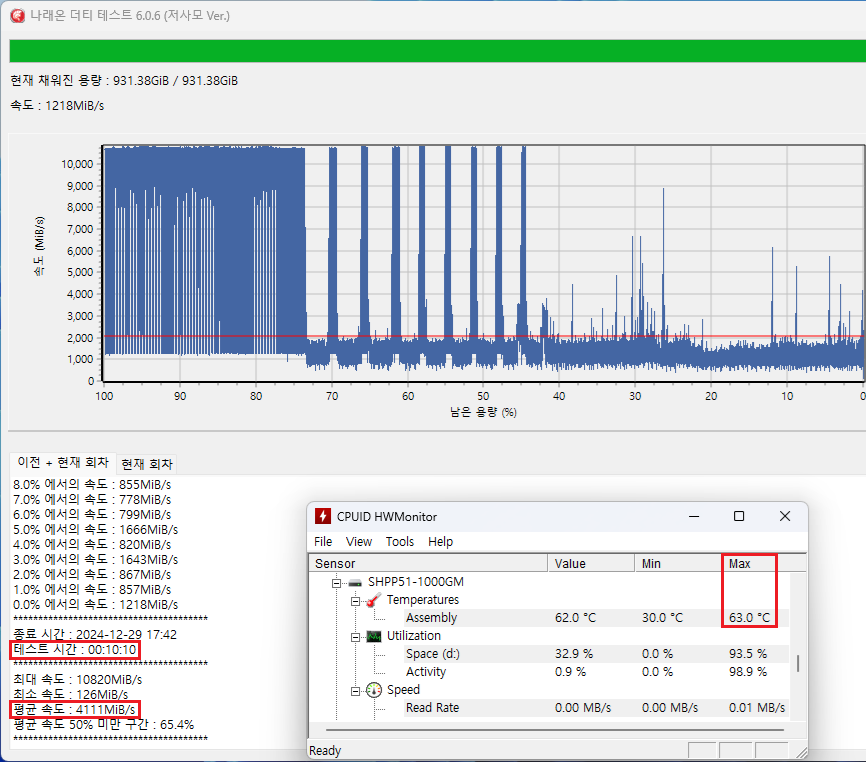
Task: Click the SHPP51-1000GM drive icon
Action: (355, 582)
